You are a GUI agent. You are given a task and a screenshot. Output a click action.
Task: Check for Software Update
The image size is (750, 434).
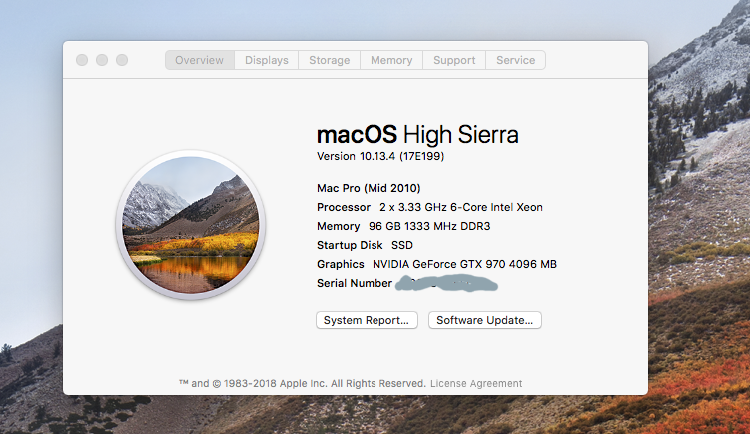tap(485, 320)
